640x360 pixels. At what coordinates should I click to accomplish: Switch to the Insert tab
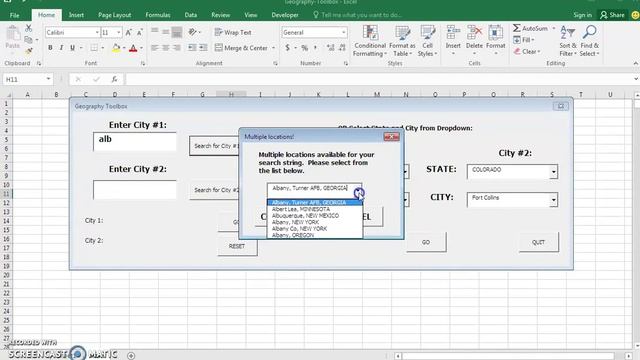(x=76, y=15)
